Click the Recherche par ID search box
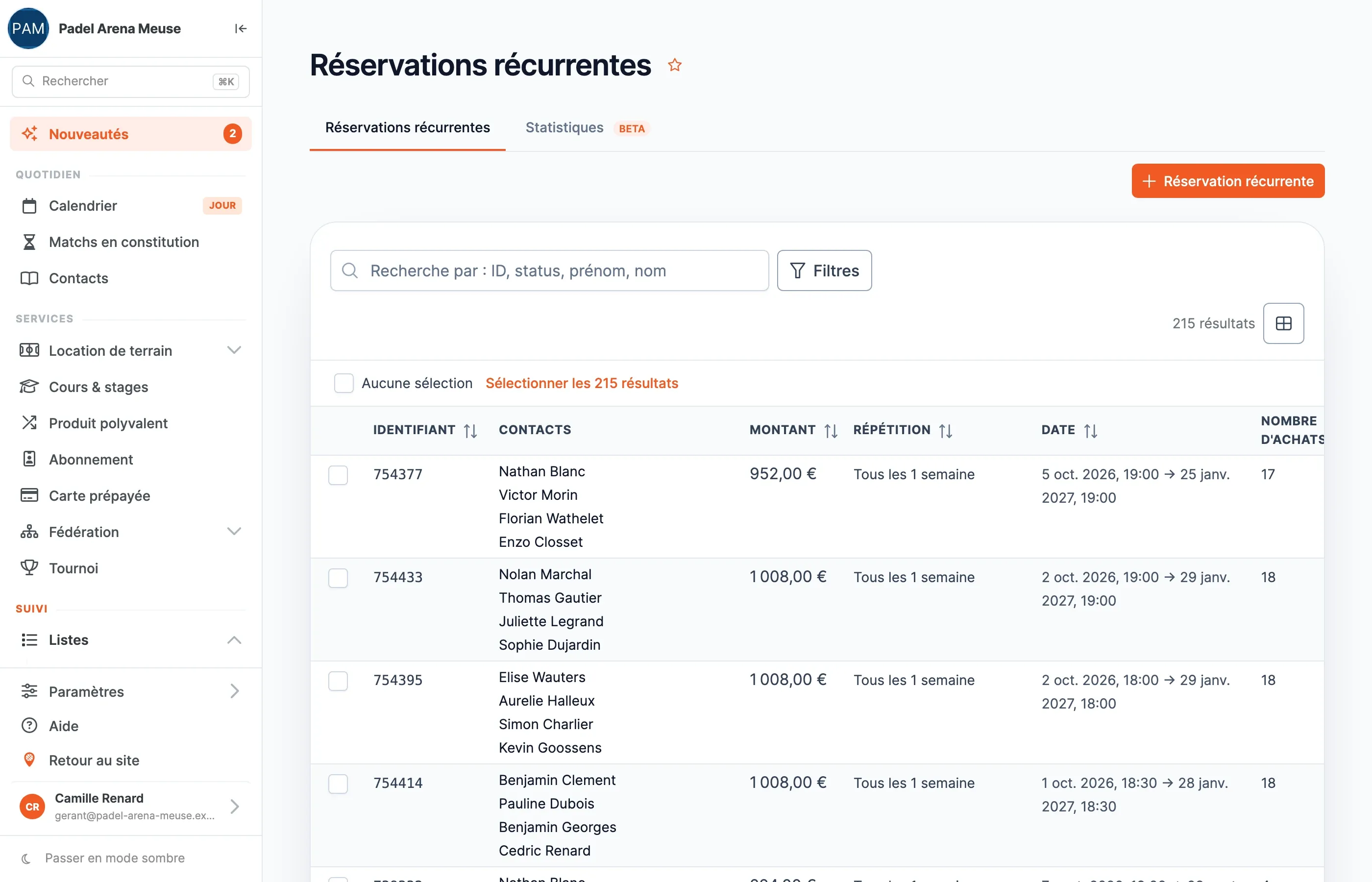This screenshot has height=882, width=1372. coord(549,270)
